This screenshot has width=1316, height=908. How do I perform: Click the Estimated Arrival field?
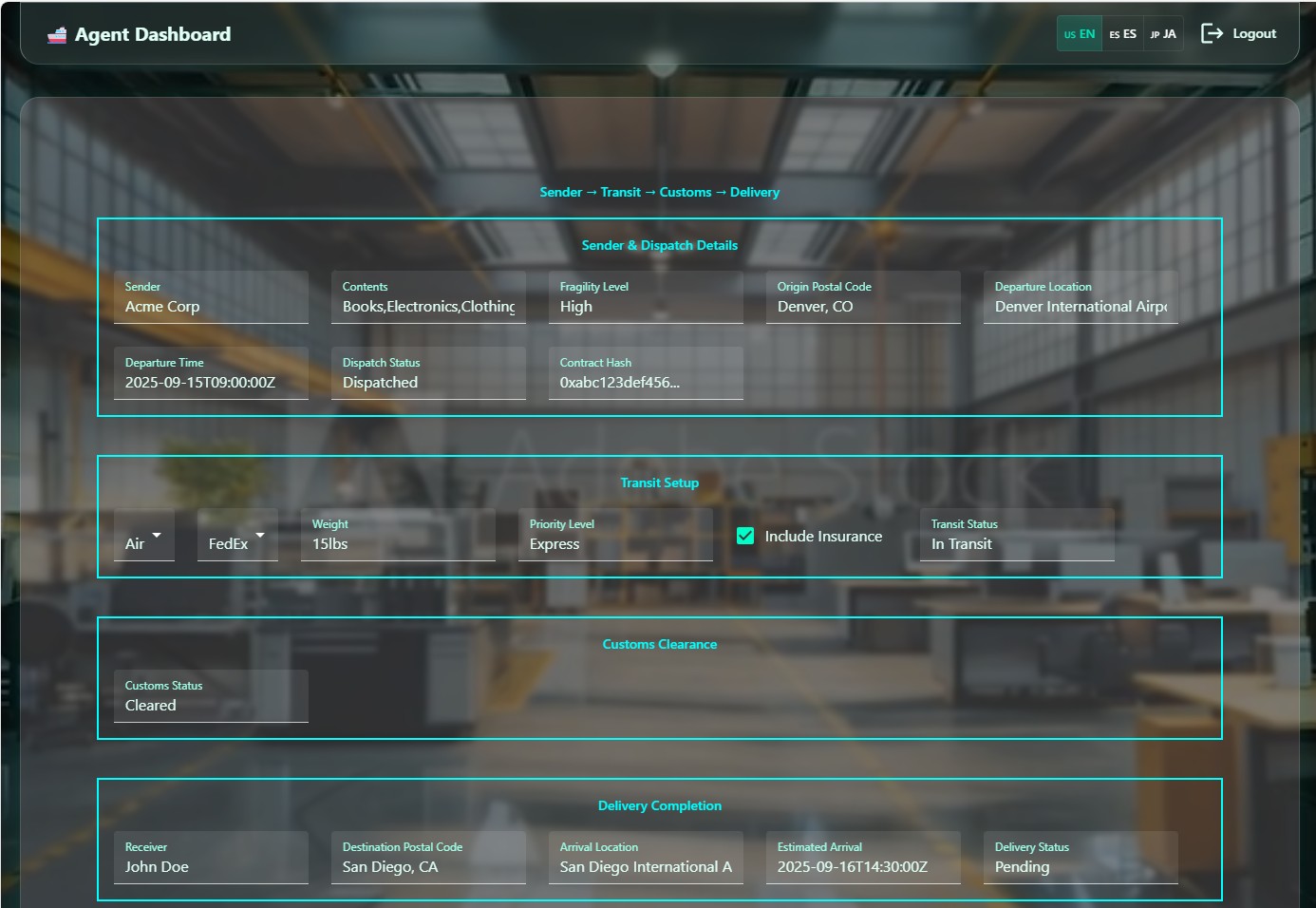(863, 866)
